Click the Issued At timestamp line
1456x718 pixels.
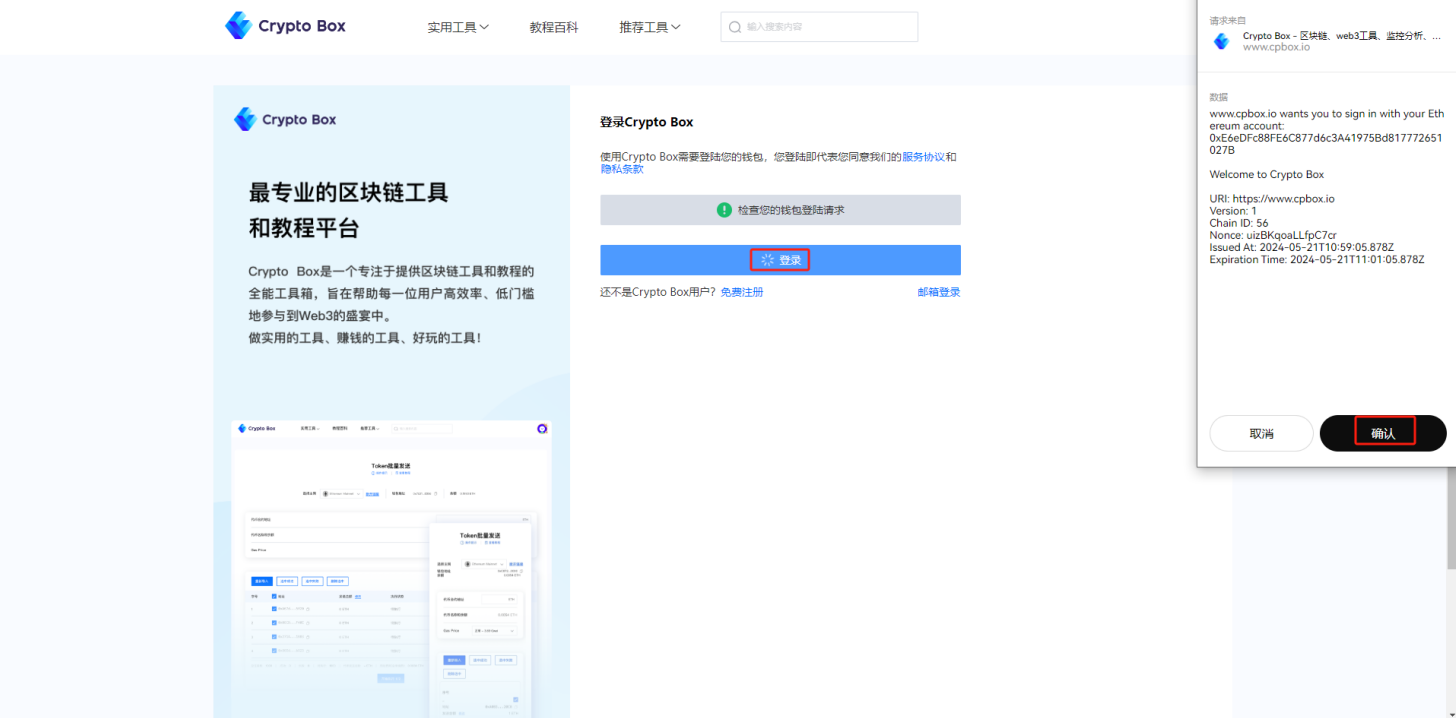1302,247
